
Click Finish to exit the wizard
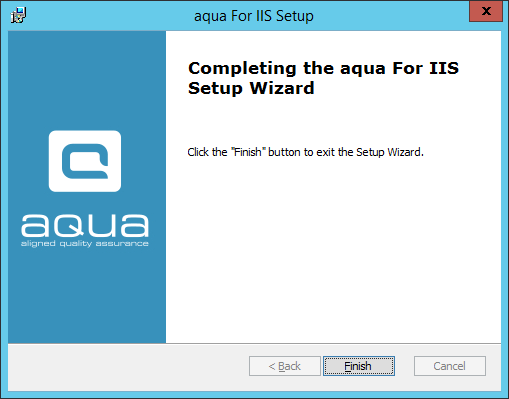pyautogui.click(x=359, y=366)
